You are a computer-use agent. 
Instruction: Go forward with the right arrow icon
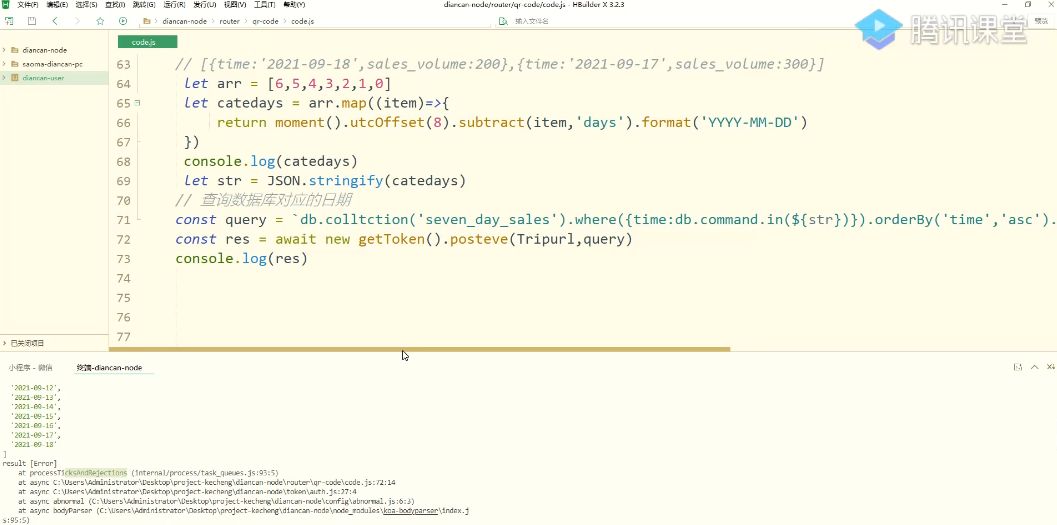click(x=77, y=21)
